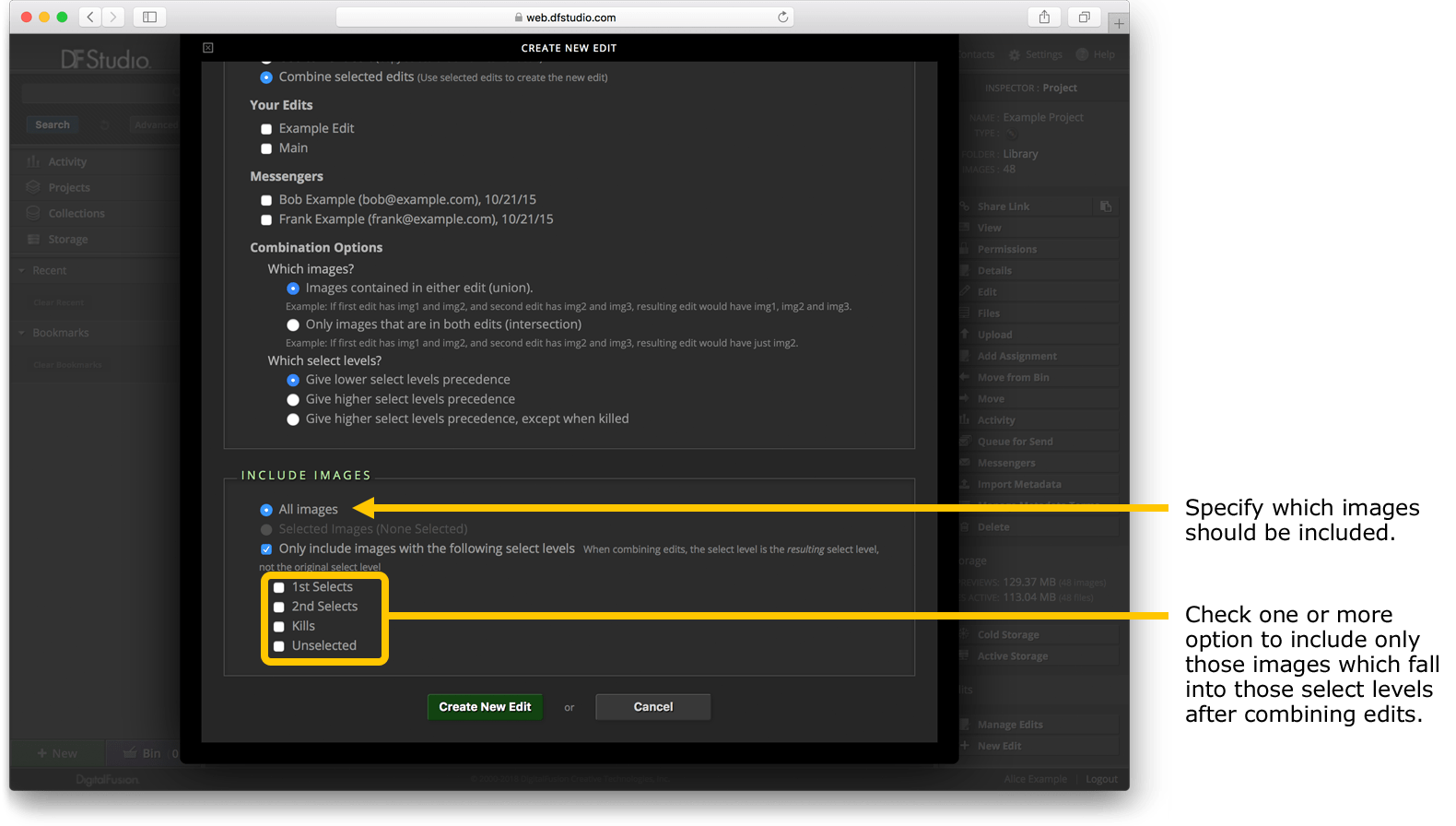Image resolution: width=1456 pixels, height=826 pixels.
Task: Click Clear Bookmarks link
Action: pos(67,365)
